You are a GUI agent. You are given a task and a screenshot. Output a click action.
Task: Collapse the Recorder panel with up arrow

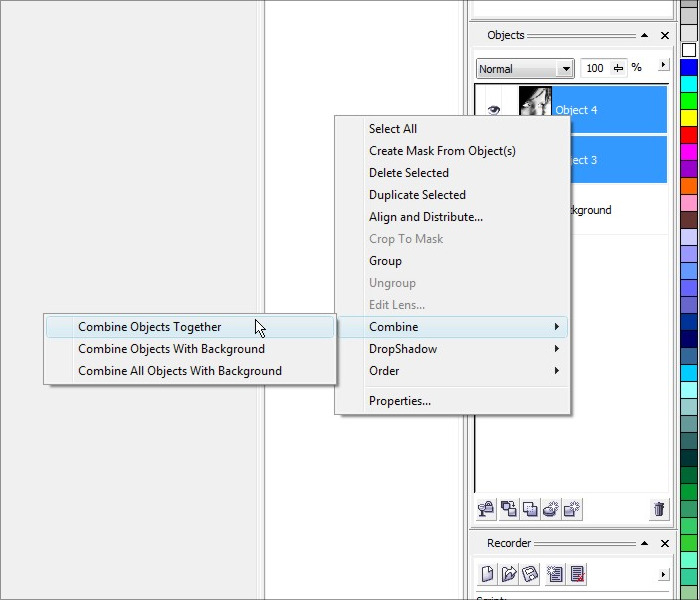pos(644,543)
